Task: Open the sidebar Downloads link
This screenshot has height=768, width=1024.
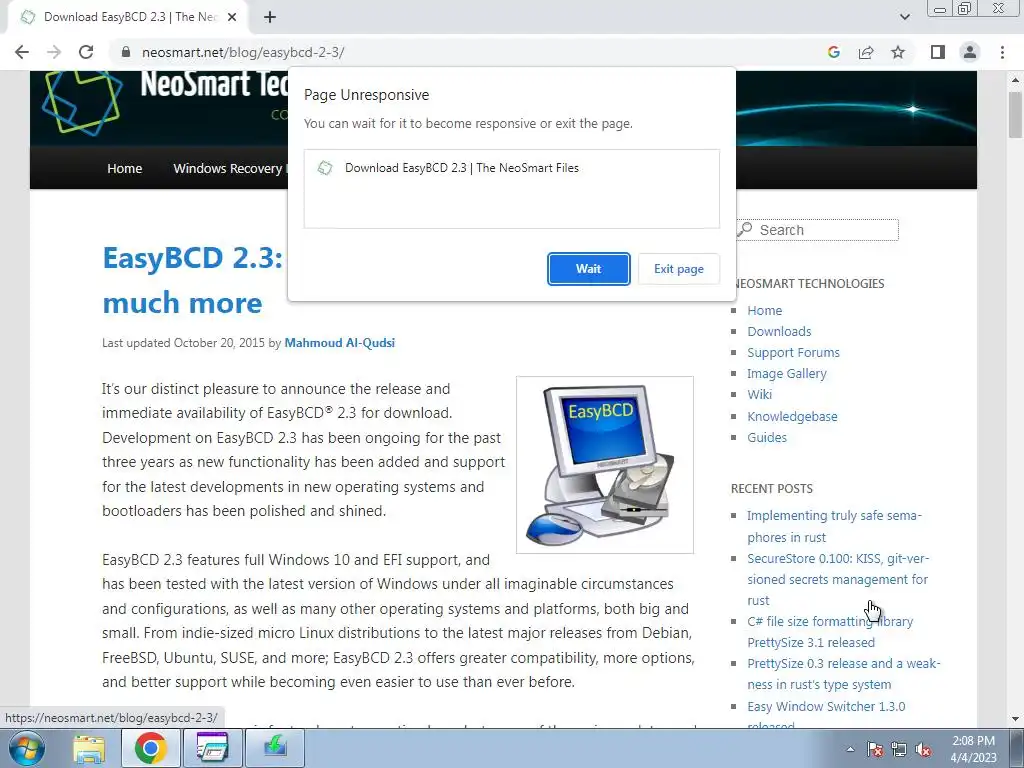Action: tap(779, 332)
